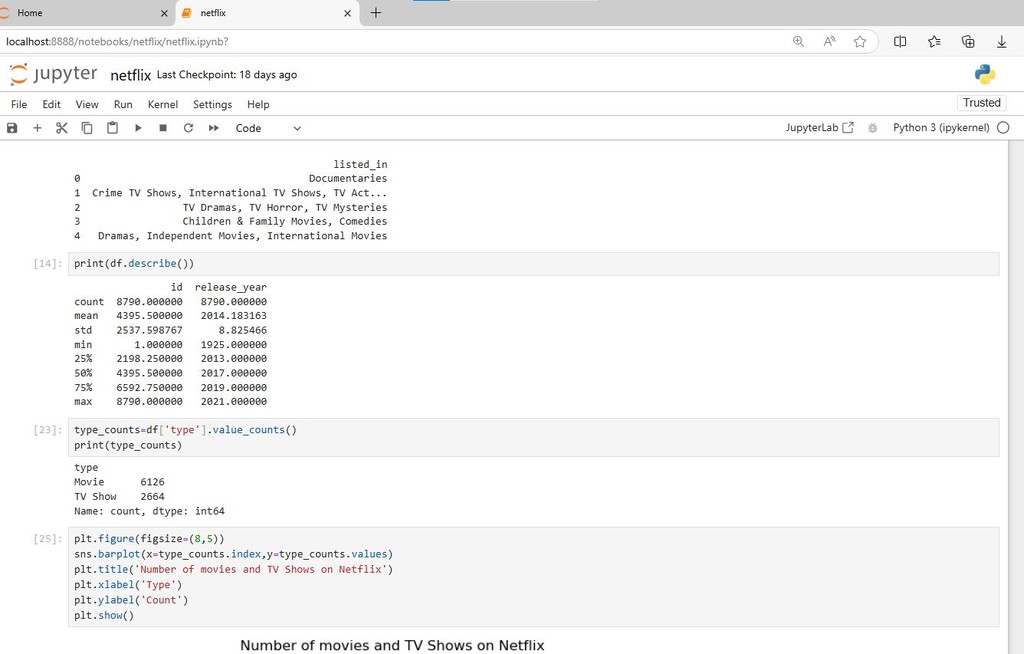This screenshot has width=1024, height=654.
Task: Click the Python logo icon
Action: tap(984, 74)
